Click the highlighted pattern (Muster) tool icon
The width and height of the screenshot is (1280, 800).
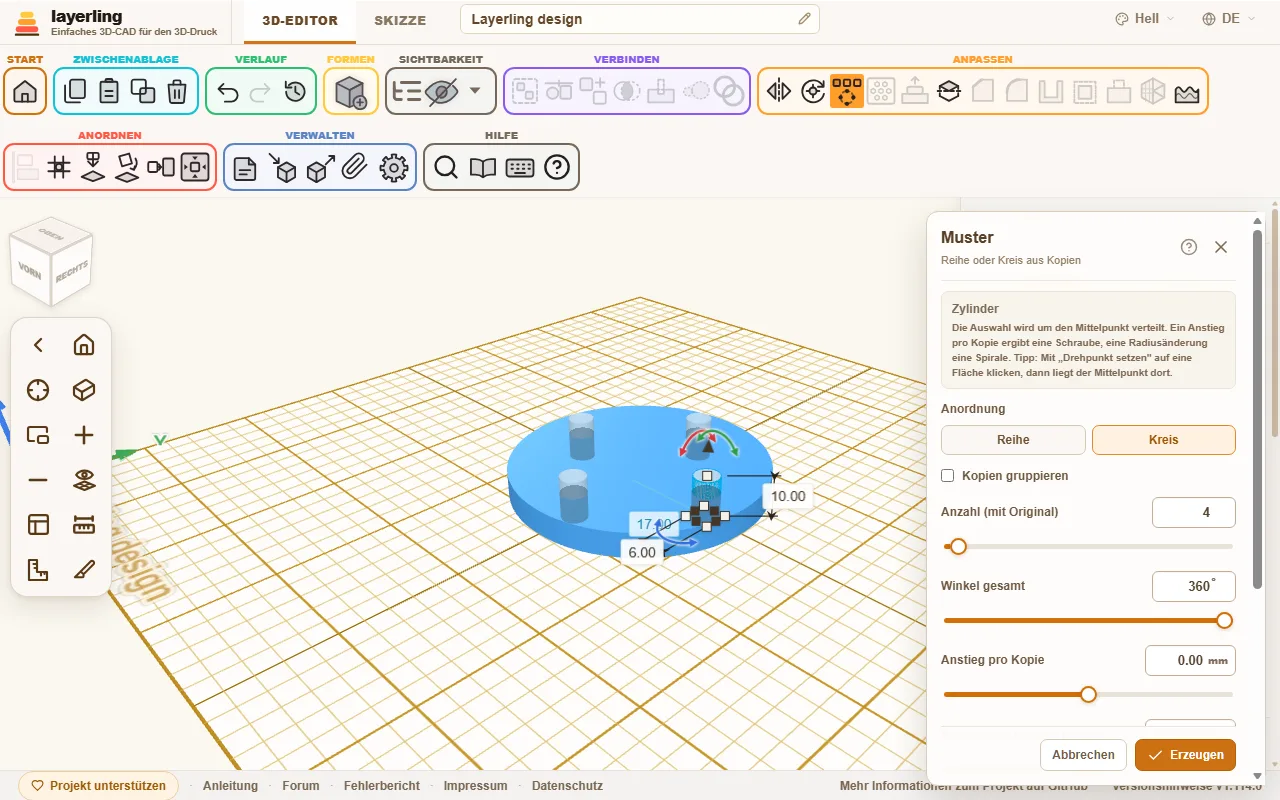pos(847,91)
